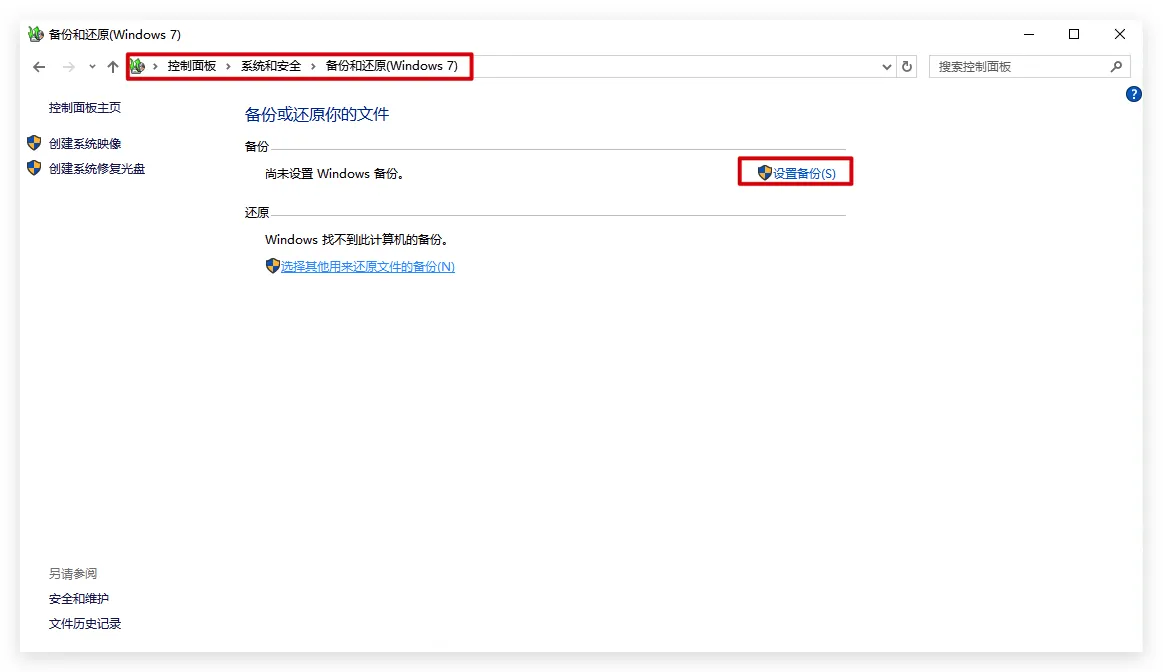Expand the address bar history dropdown
Viewport: 1163px width, 672px height.
coord(887,67)
